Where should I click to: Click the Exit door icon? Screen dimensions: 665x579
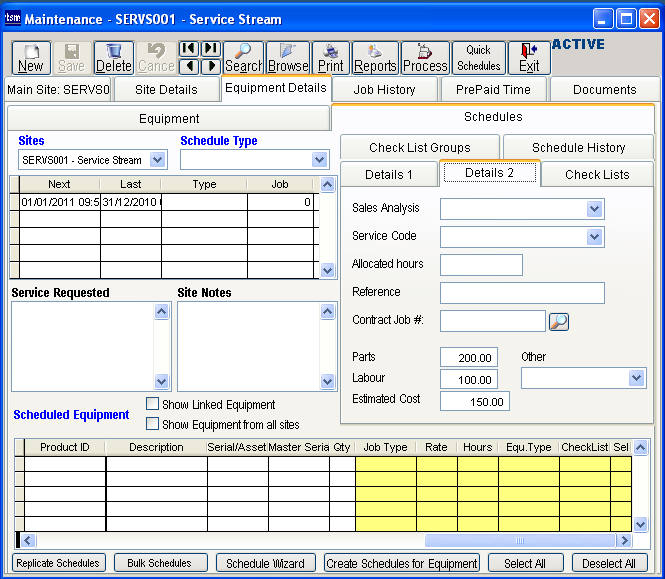pos(529,58)
